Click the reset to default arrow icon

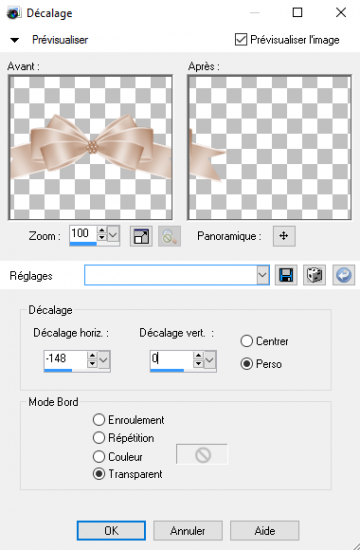(344, 275)
